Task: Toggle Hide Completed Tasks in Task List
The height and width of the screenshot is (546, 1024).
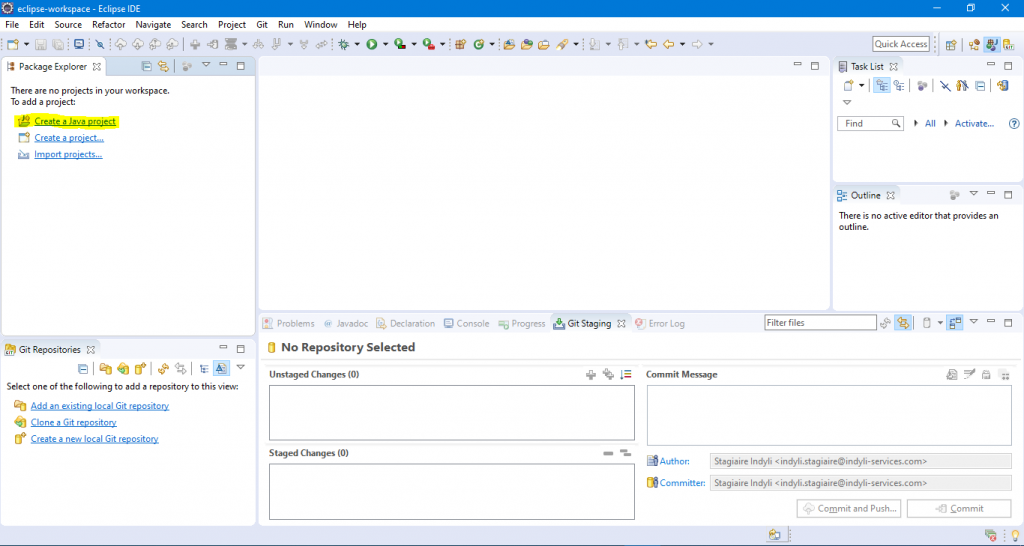Action: pos(944,86)
